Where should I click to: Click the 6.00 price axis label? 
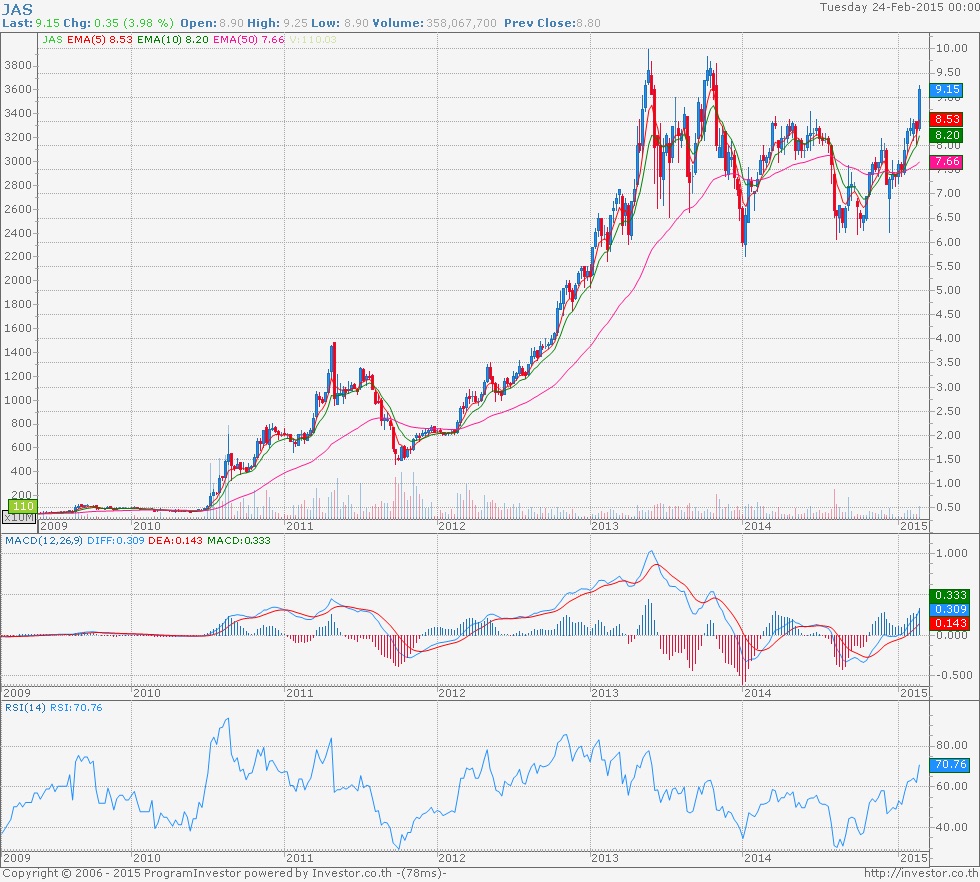point(949,242)
